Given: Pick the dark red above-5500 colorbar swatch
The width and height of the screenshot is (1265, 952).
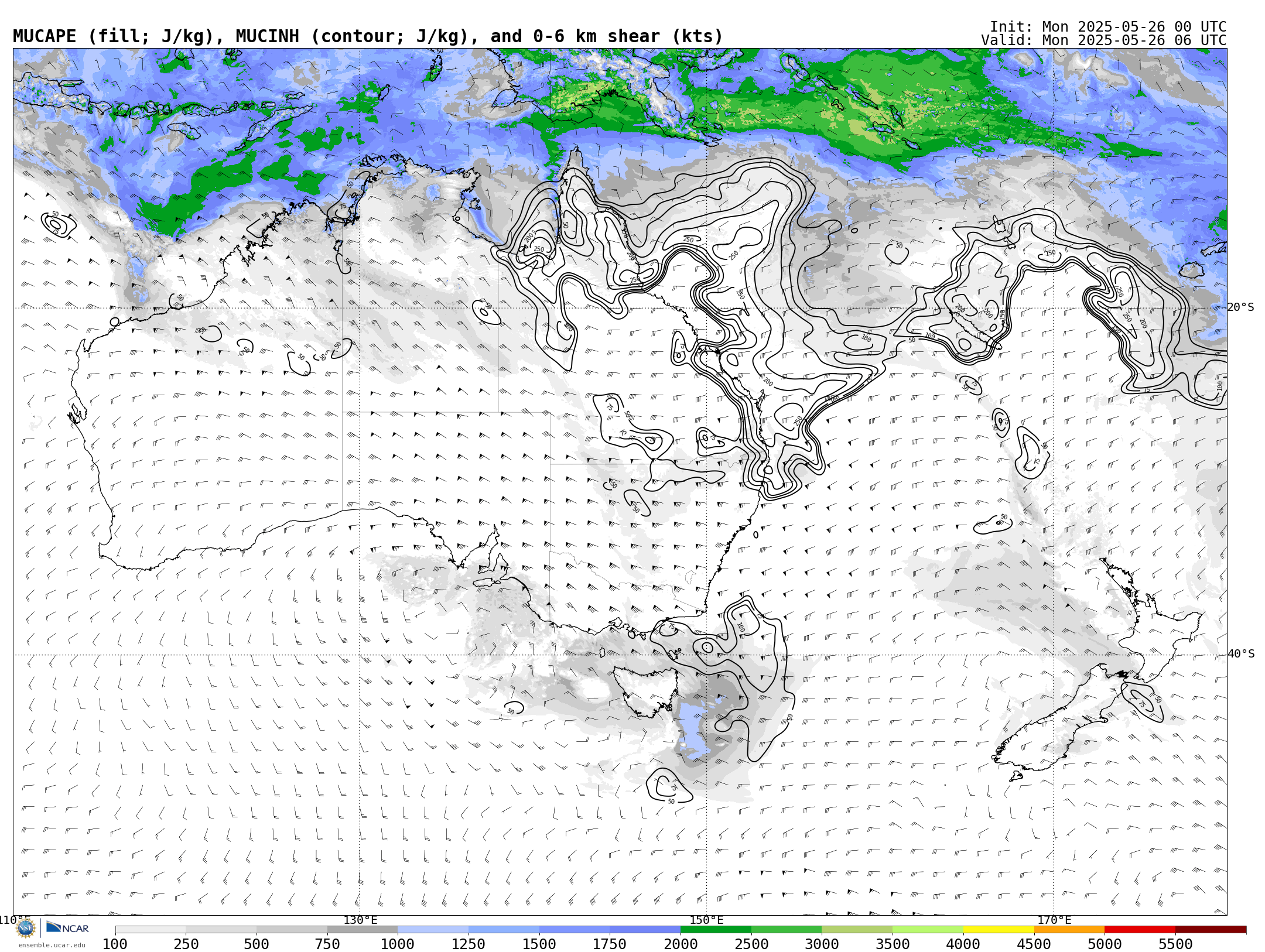Looking at the screenshot, I should pos(1211,930).
